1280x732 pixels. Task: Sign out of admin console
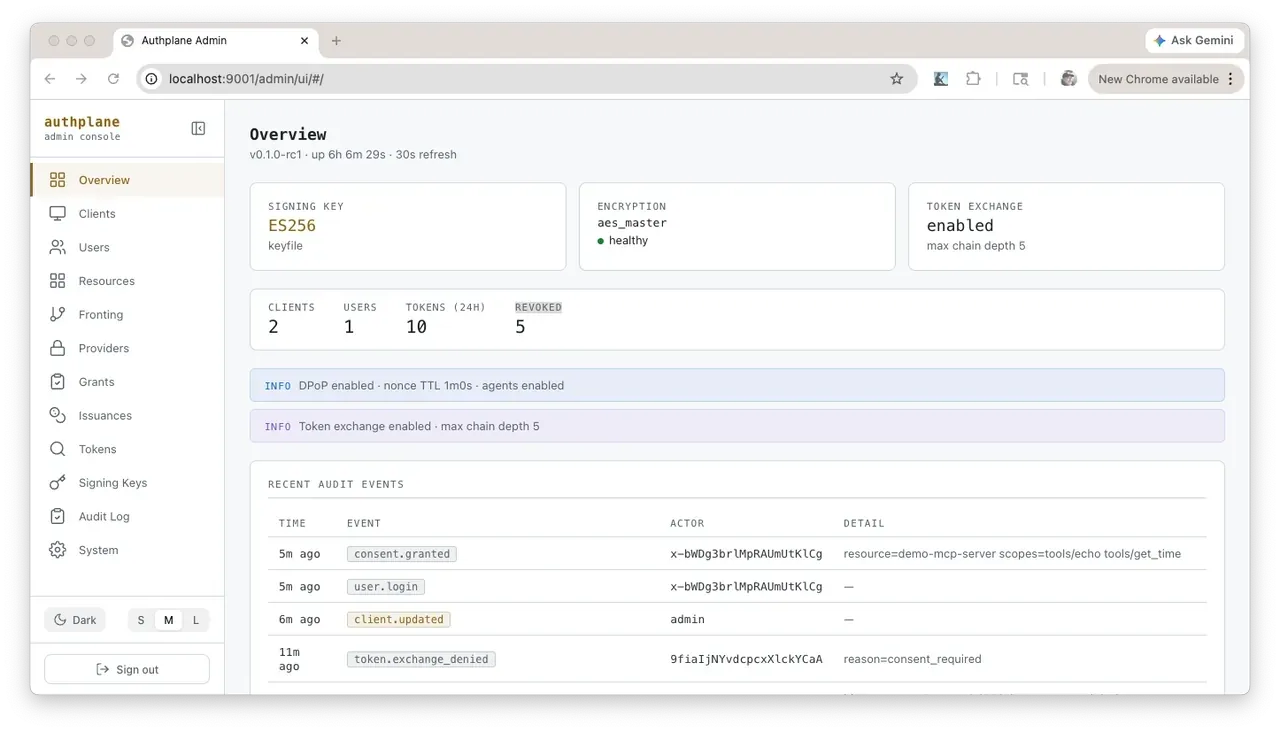coord(127,669)
